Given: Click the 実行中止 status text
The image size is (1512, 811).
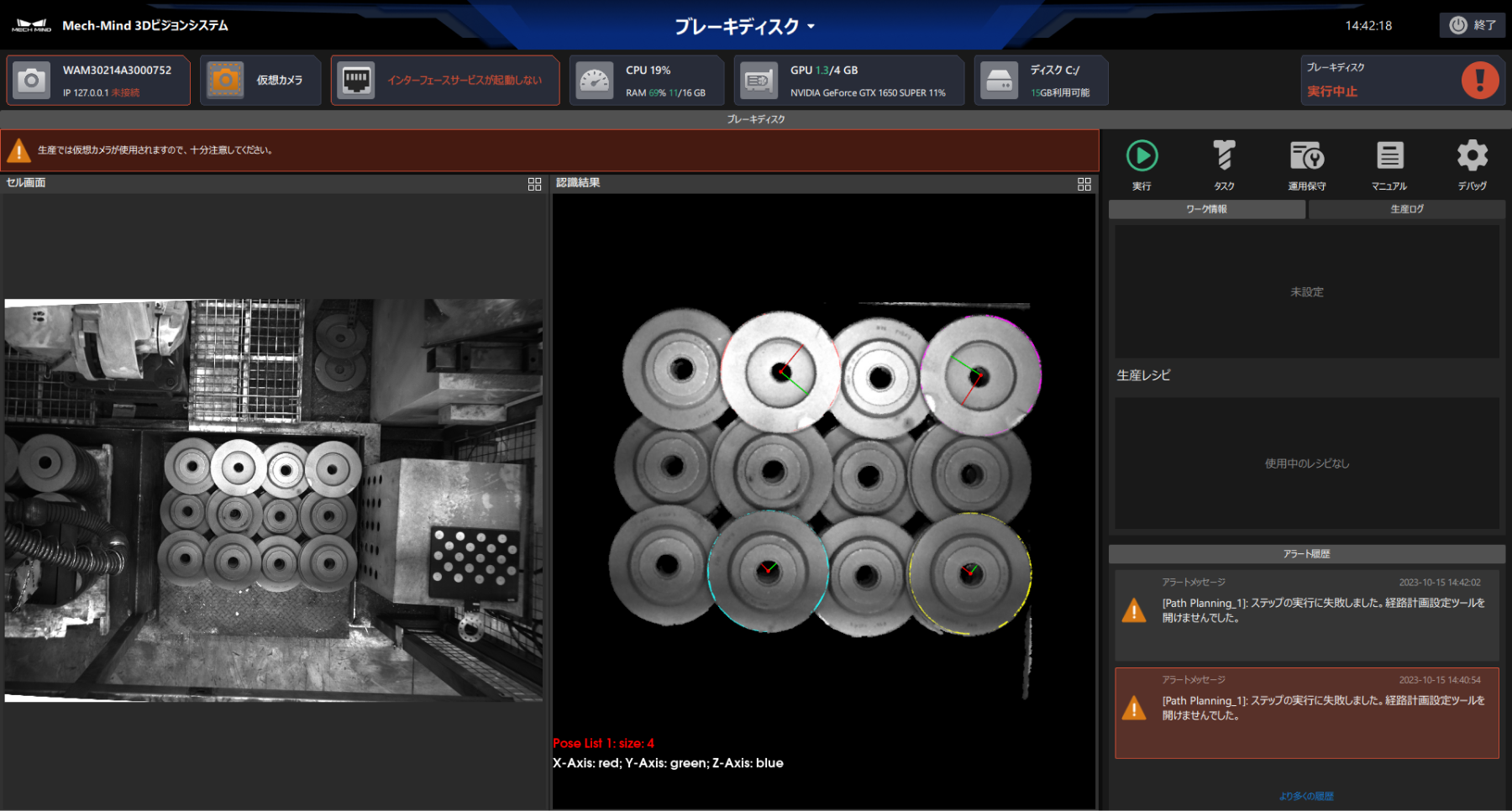Looking at the screenshot, I should pyautogui.click(x=1332, y=92).
